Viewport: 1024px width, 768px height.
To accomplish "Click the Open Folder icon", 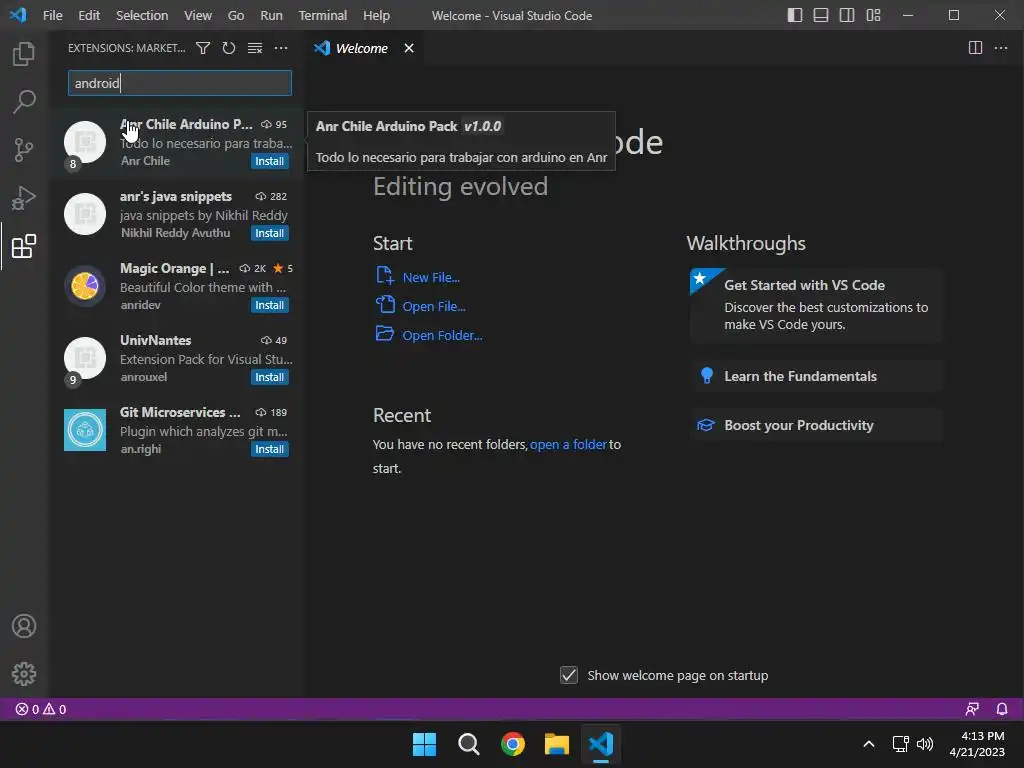I will tap(385, 333).
